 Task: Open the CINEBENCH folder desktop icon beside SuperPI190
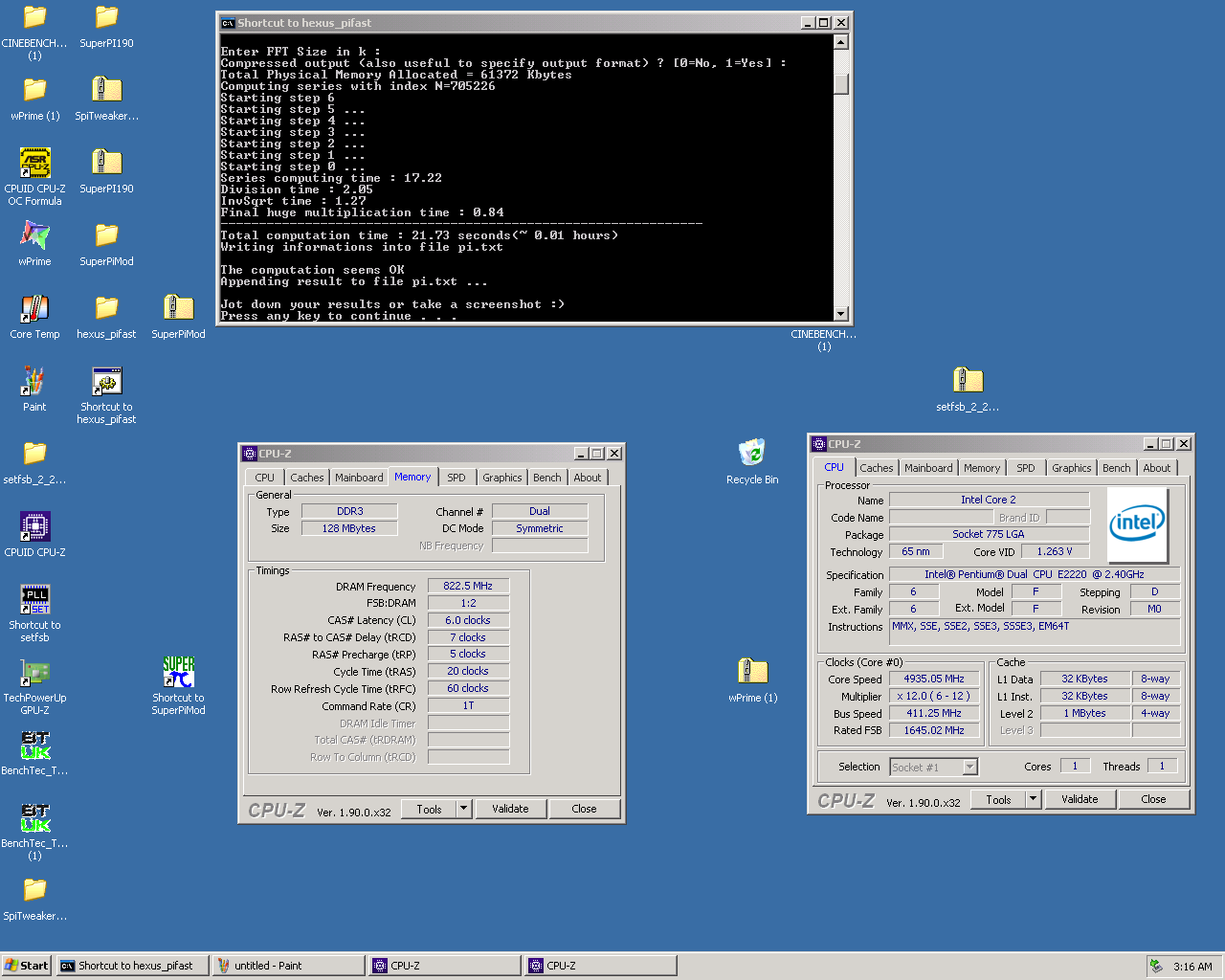click(34, 17)
